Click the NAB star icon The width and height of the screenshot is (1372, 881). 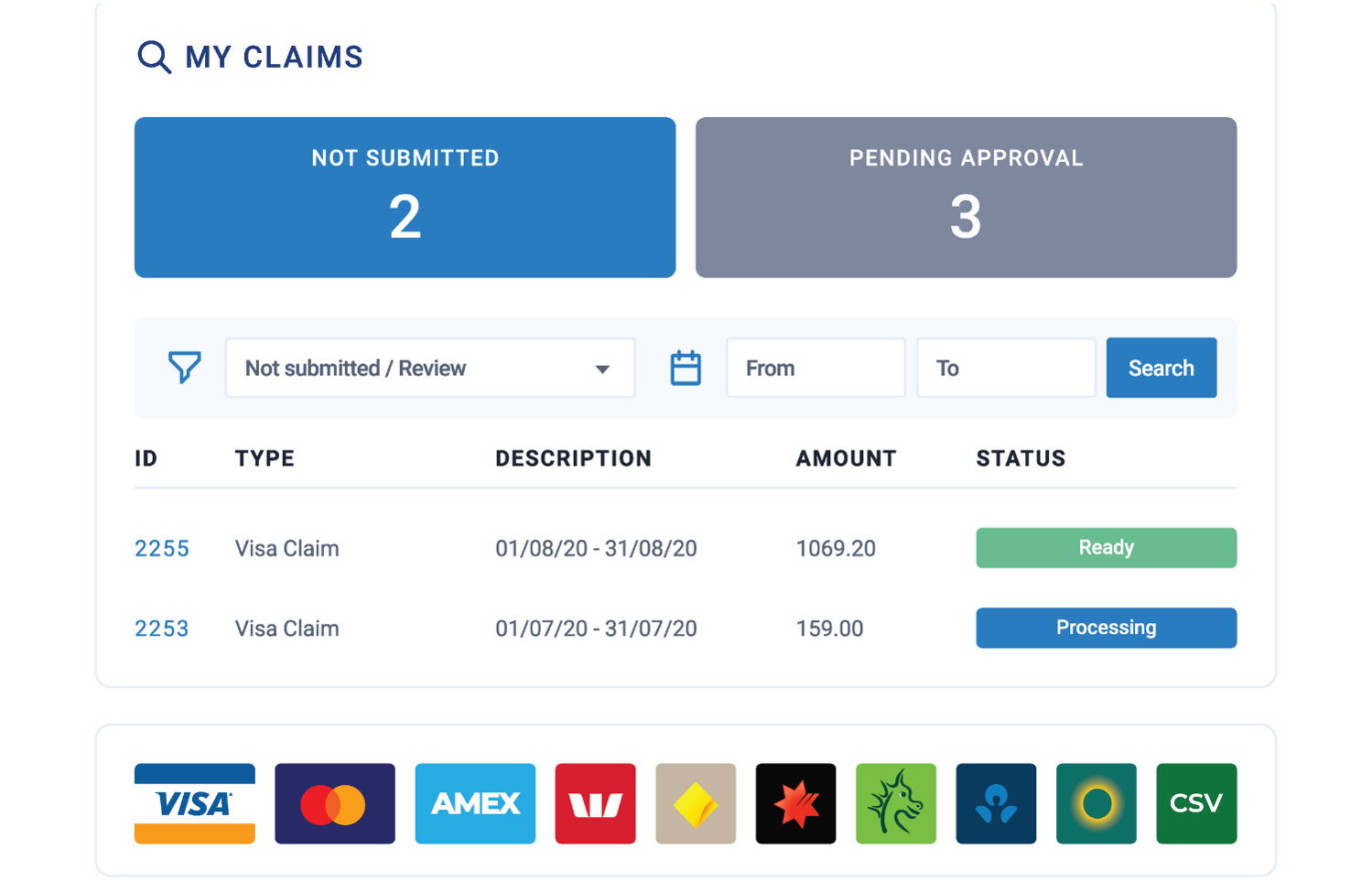click(794, 803)
